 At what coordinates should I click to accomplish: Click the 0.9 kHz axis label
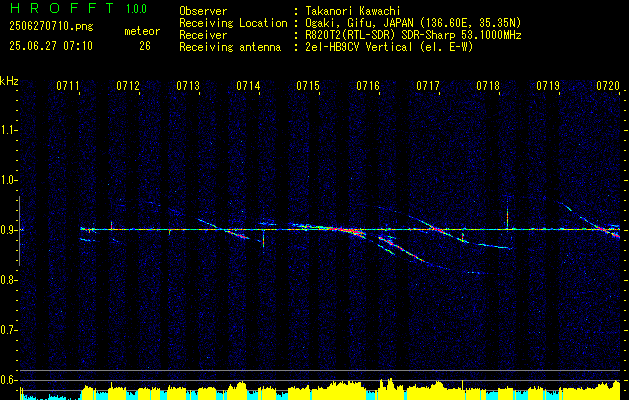point(8,230)
